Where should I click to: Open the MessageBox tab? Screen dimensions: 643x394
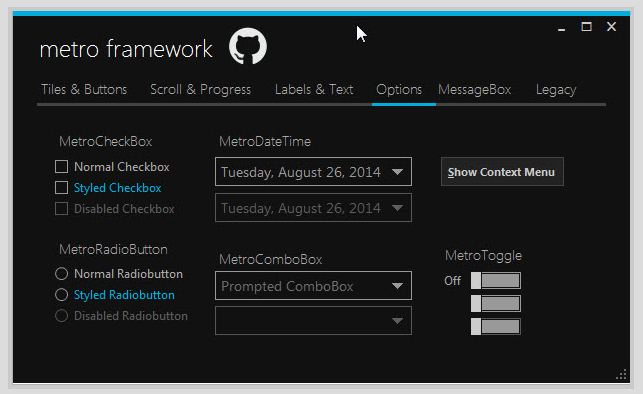tap(474, 89)
